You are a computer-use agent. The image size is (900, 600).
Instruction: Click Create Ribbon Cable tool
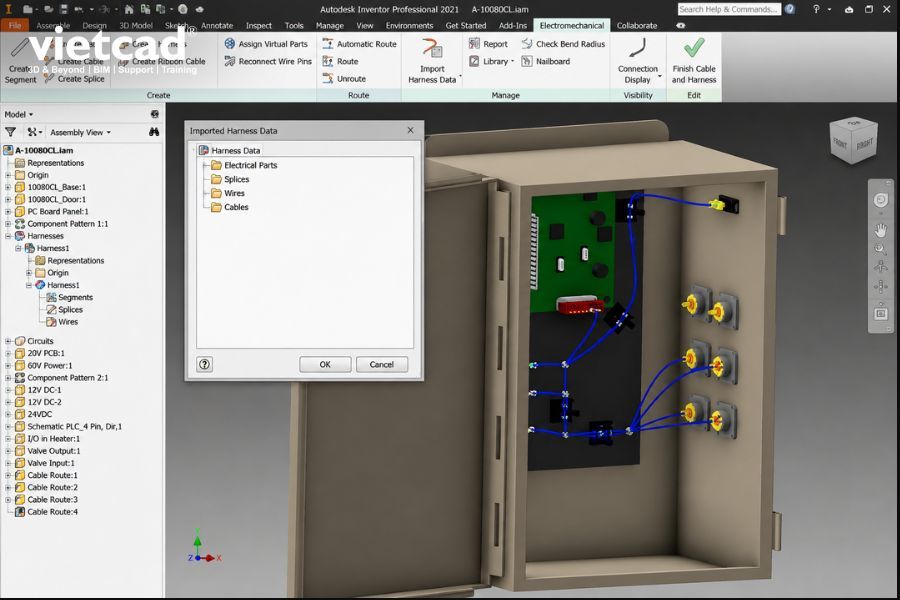point(162,61)
